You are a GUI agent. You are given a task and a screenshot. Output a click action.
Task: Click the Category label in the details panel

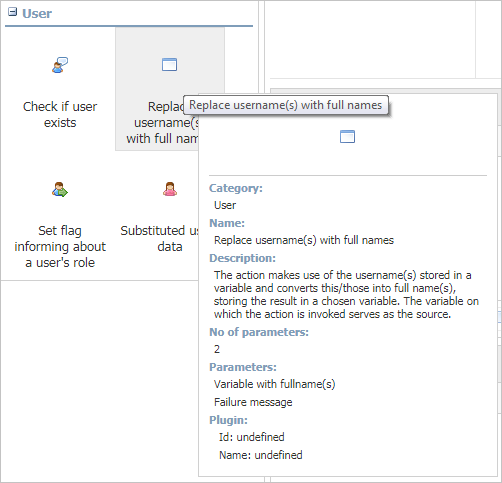[x=236, y=188]
